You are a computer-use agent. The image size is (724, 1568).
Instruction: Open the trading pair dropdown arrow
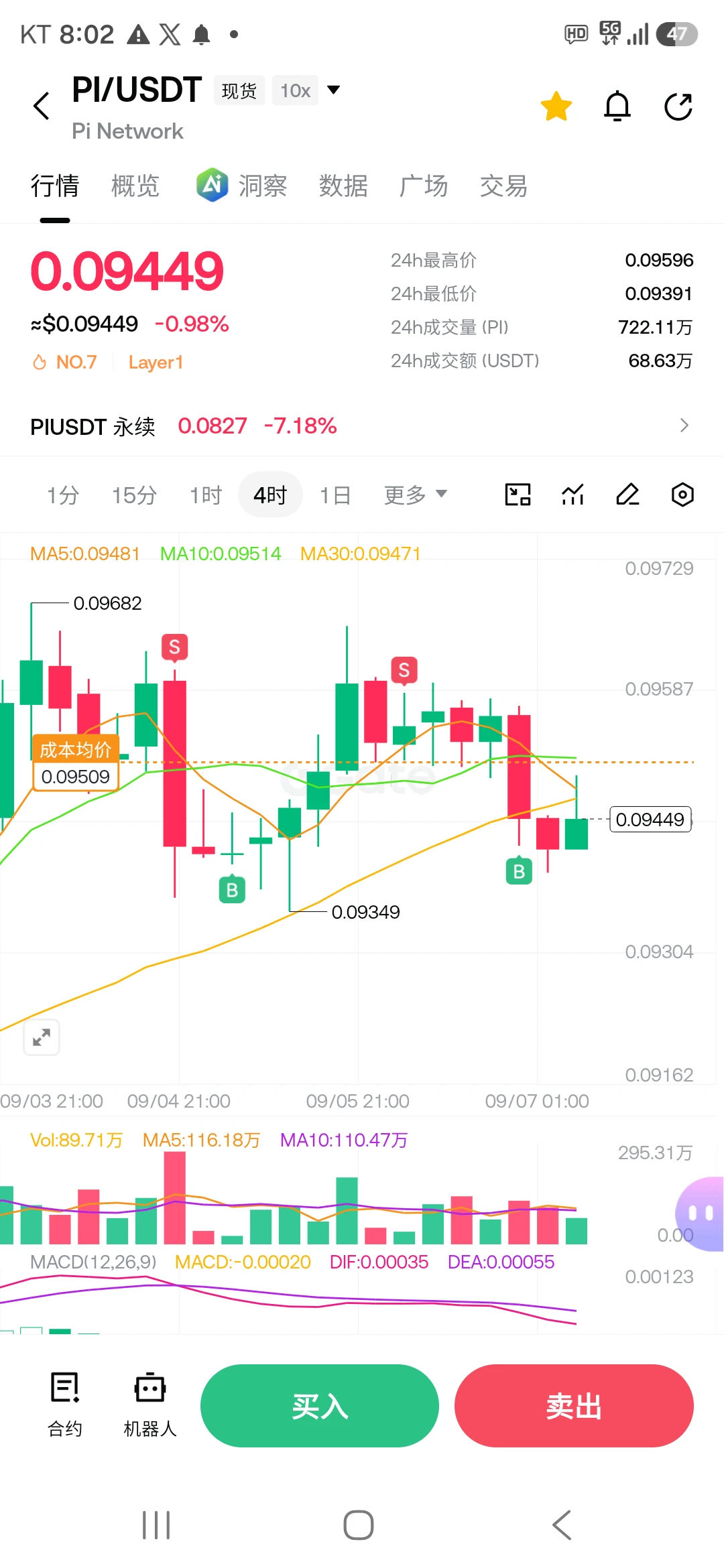tap(333, 90)
